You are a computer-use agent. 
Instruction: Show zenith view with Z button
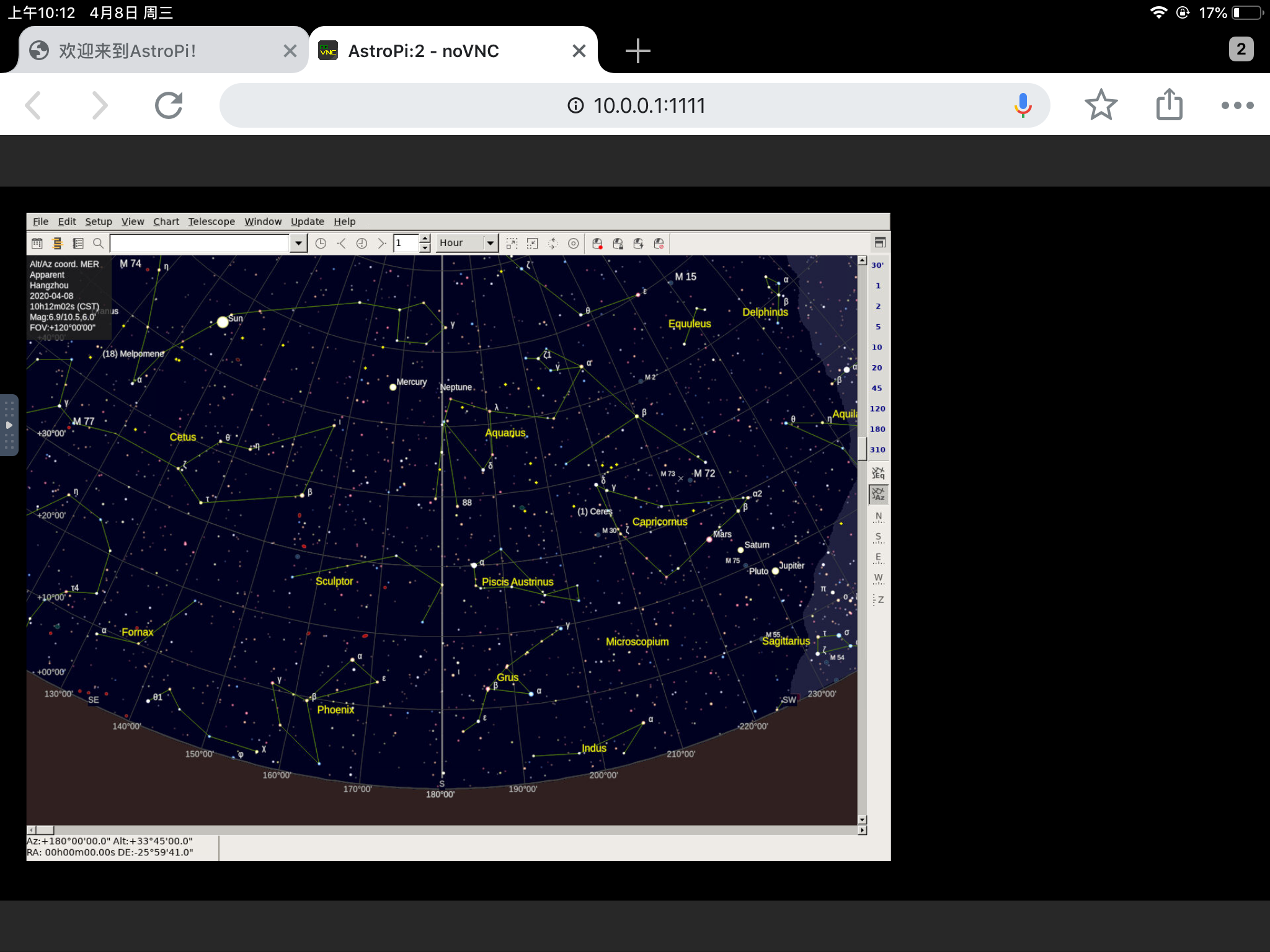point(878,599)
